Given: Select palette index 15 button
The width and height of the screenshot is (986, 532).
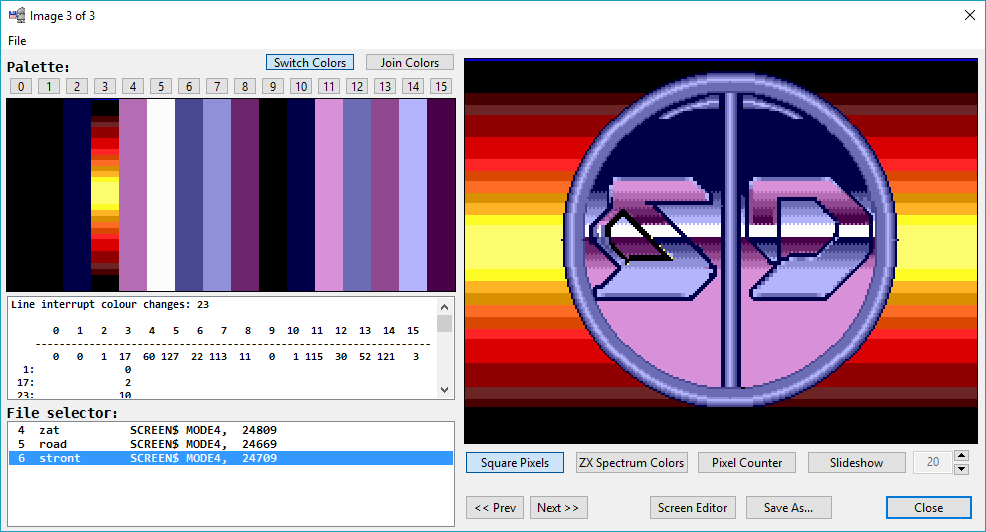Looking at the screenshot, I should coord(441,86).
